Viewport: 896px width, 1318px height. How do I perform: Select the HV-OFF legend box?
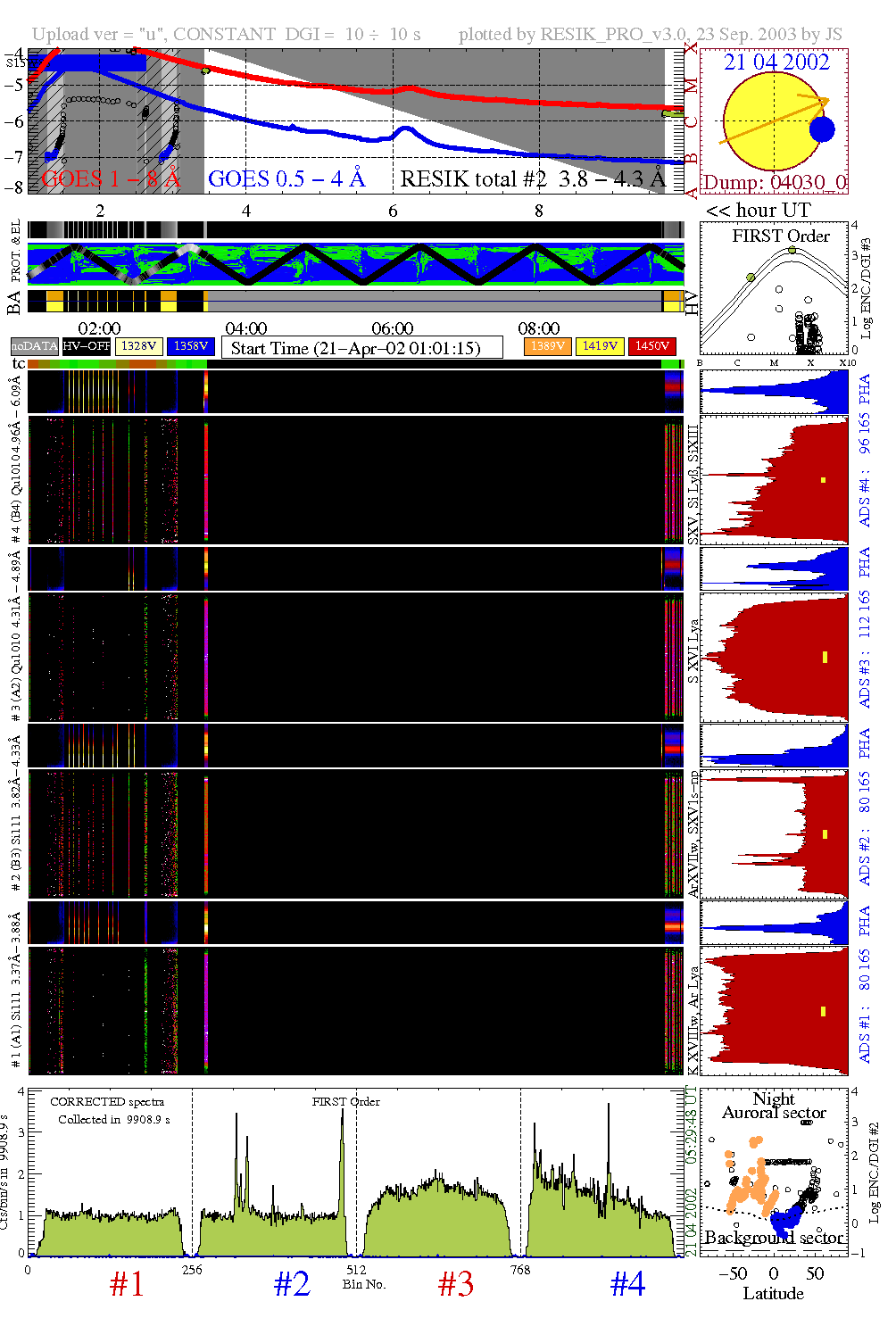pyautogui.click(x=87, y=346)
